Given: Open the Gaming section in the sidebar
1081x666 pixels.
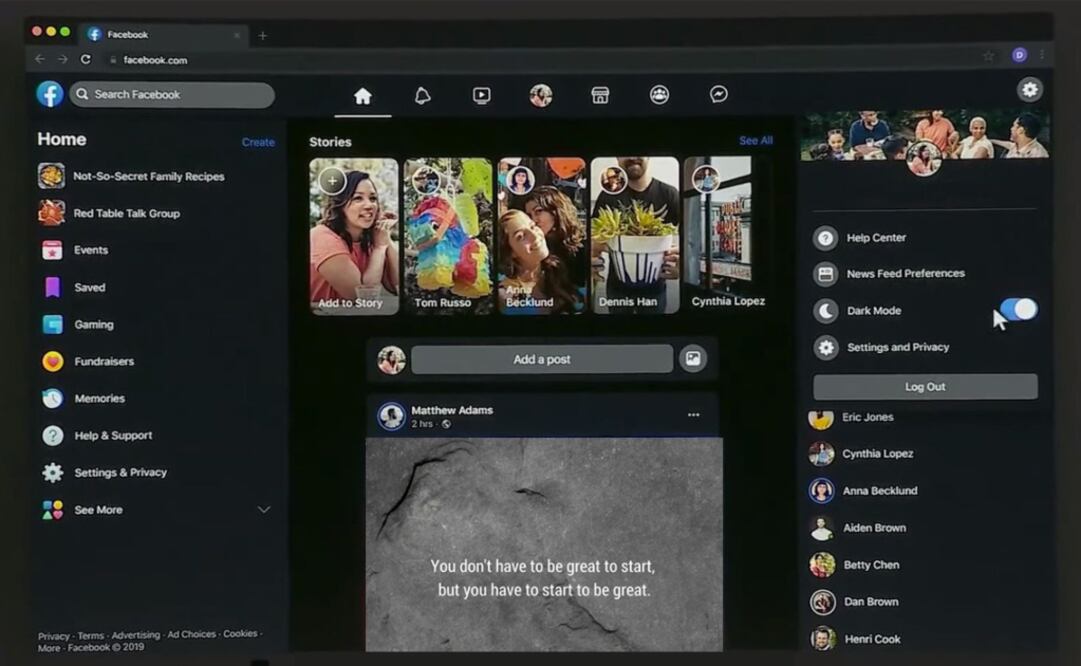Looking at the screenshot, I should [93, 324].
